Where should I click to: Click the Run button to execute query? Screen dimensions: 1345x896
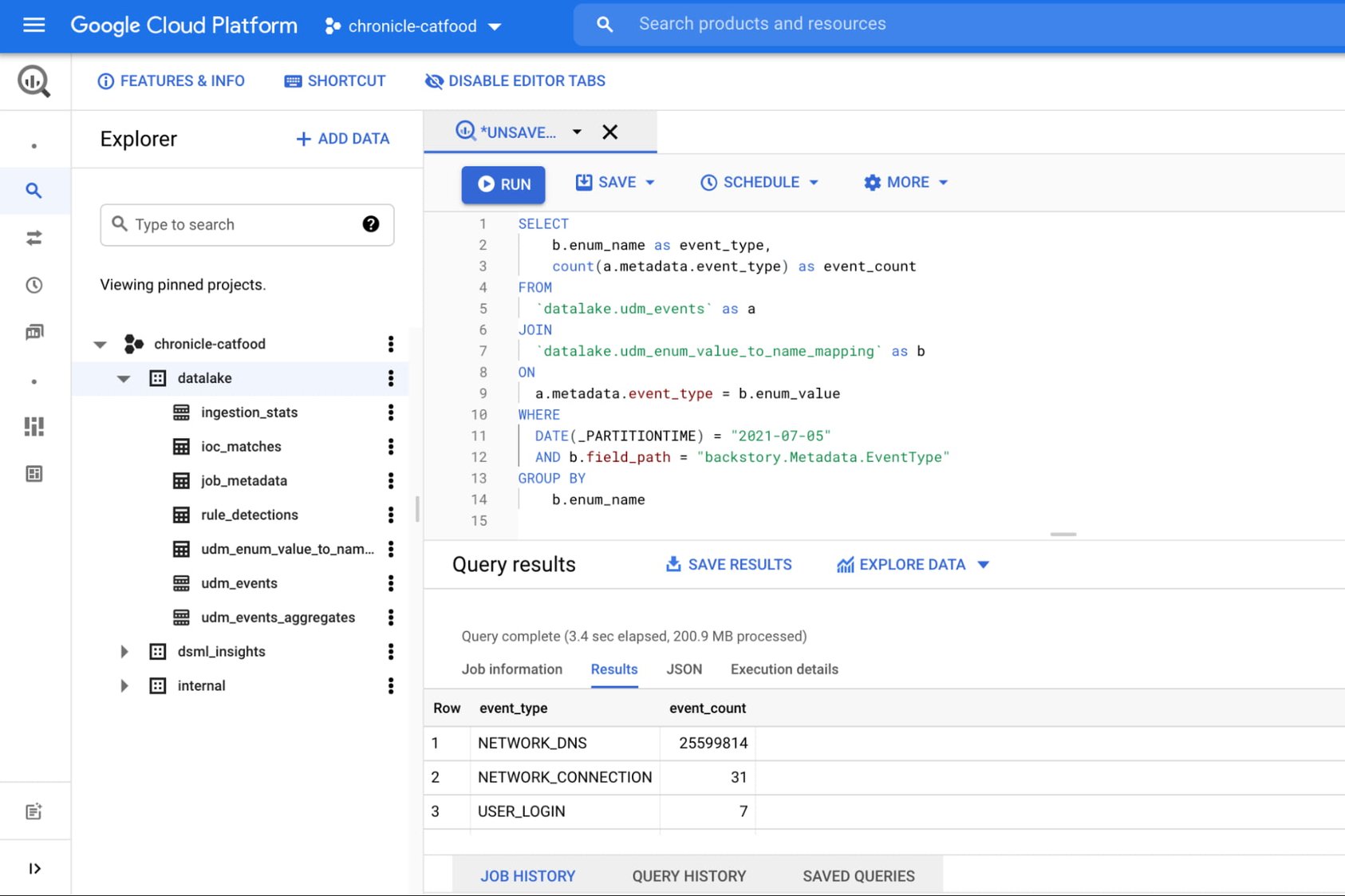[x=503, y=184]
